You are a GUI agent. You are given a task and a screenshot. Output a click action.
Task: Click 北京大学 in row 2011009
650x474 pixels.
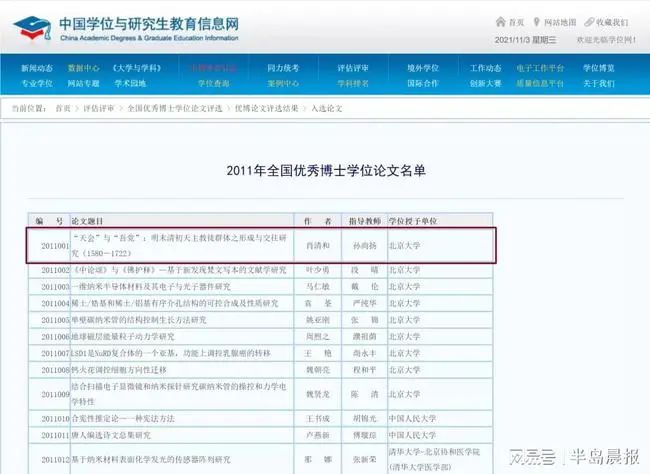[x=405, y=394]
